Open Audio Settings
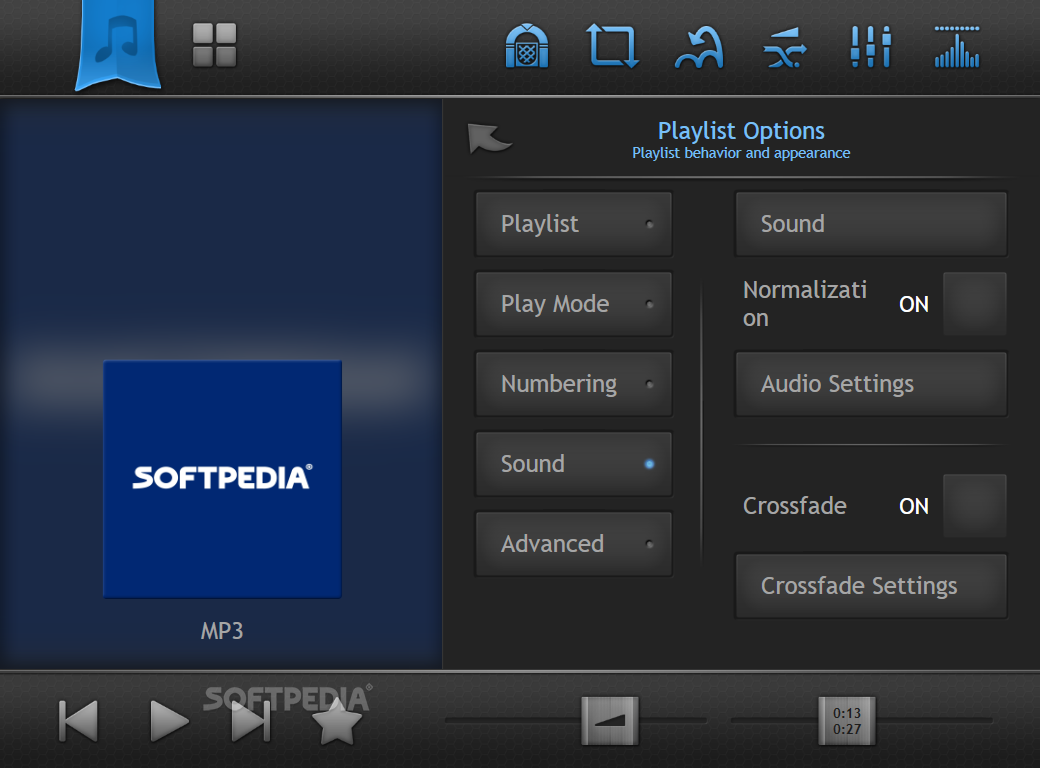The width and height of the screenshot is (1040, 768). pyautogui.click(x=871, y=384)
